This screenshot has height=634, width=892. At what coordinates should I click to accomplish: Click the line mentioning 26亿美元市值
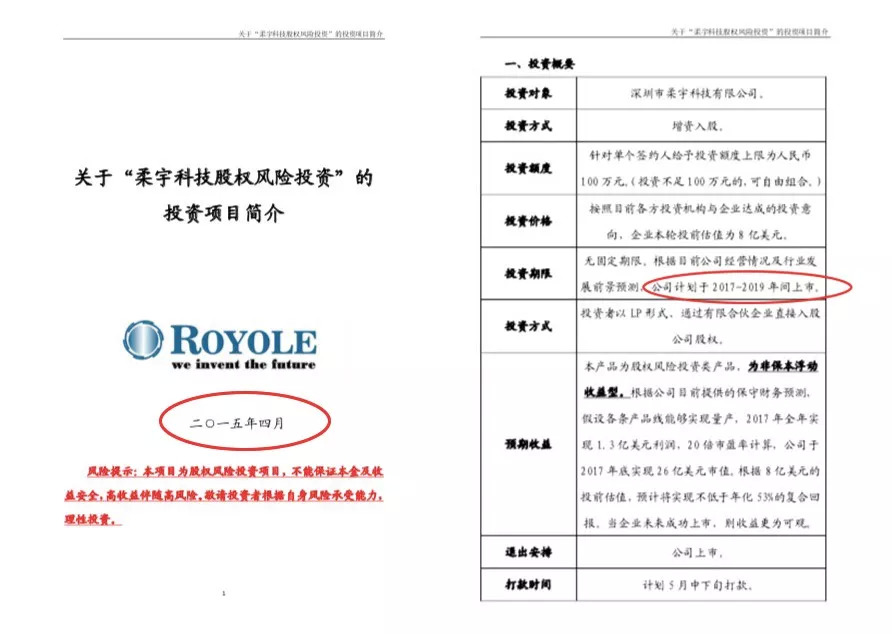[700, 471]
